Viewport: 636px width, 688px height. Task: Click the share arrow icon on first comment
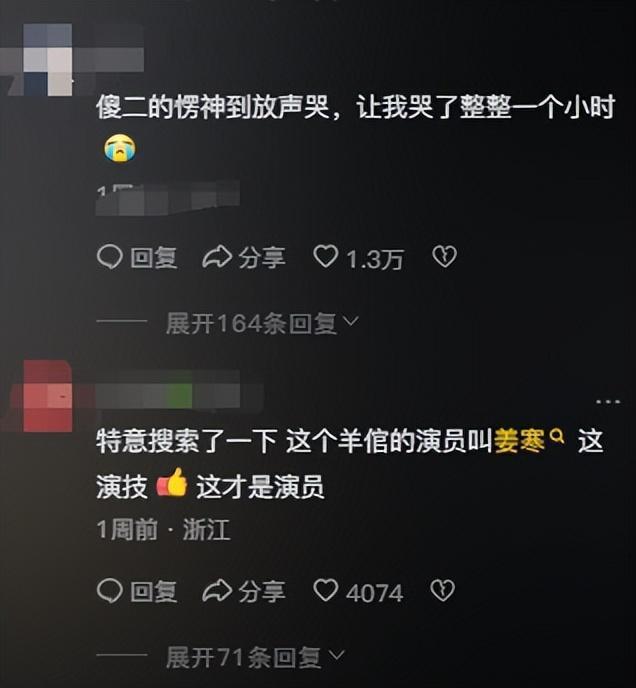pos(217,257)
